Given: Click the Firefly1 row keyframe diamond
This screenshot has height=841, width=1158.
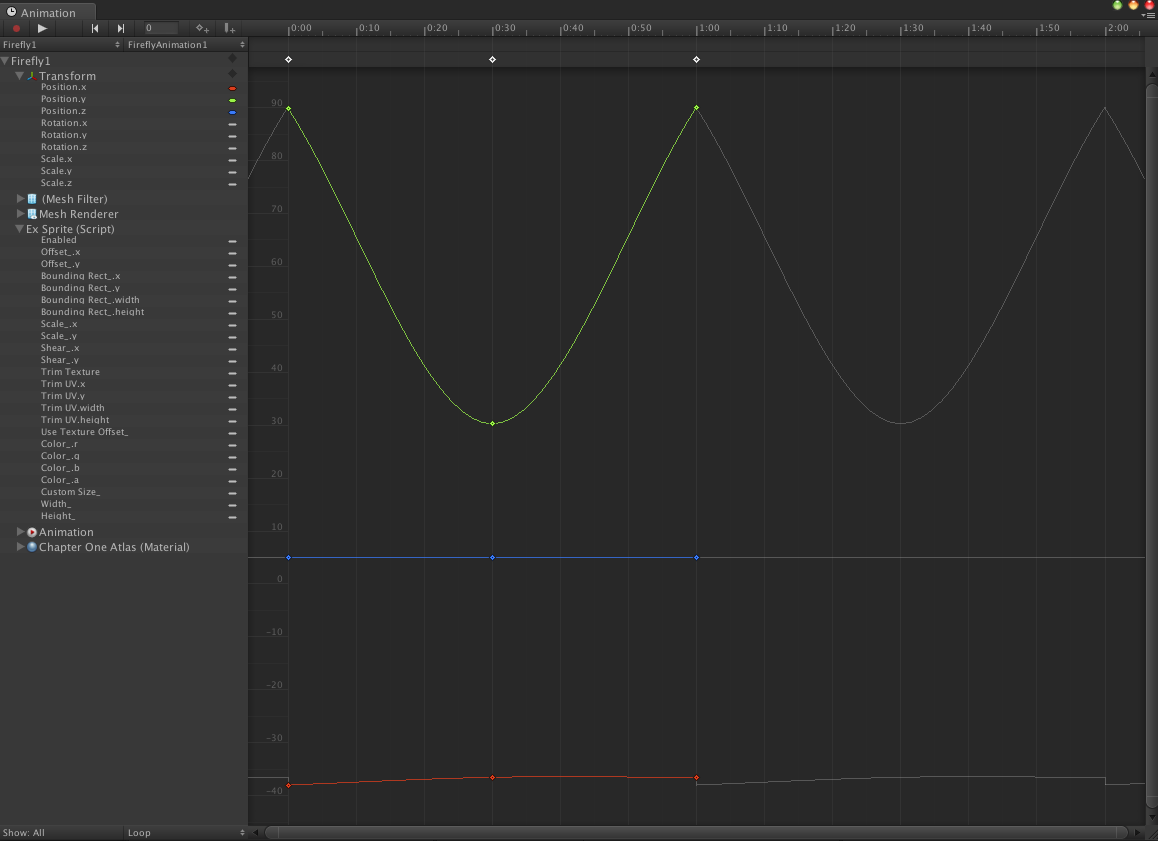Looking at the screenshot, I should [233, 58].
